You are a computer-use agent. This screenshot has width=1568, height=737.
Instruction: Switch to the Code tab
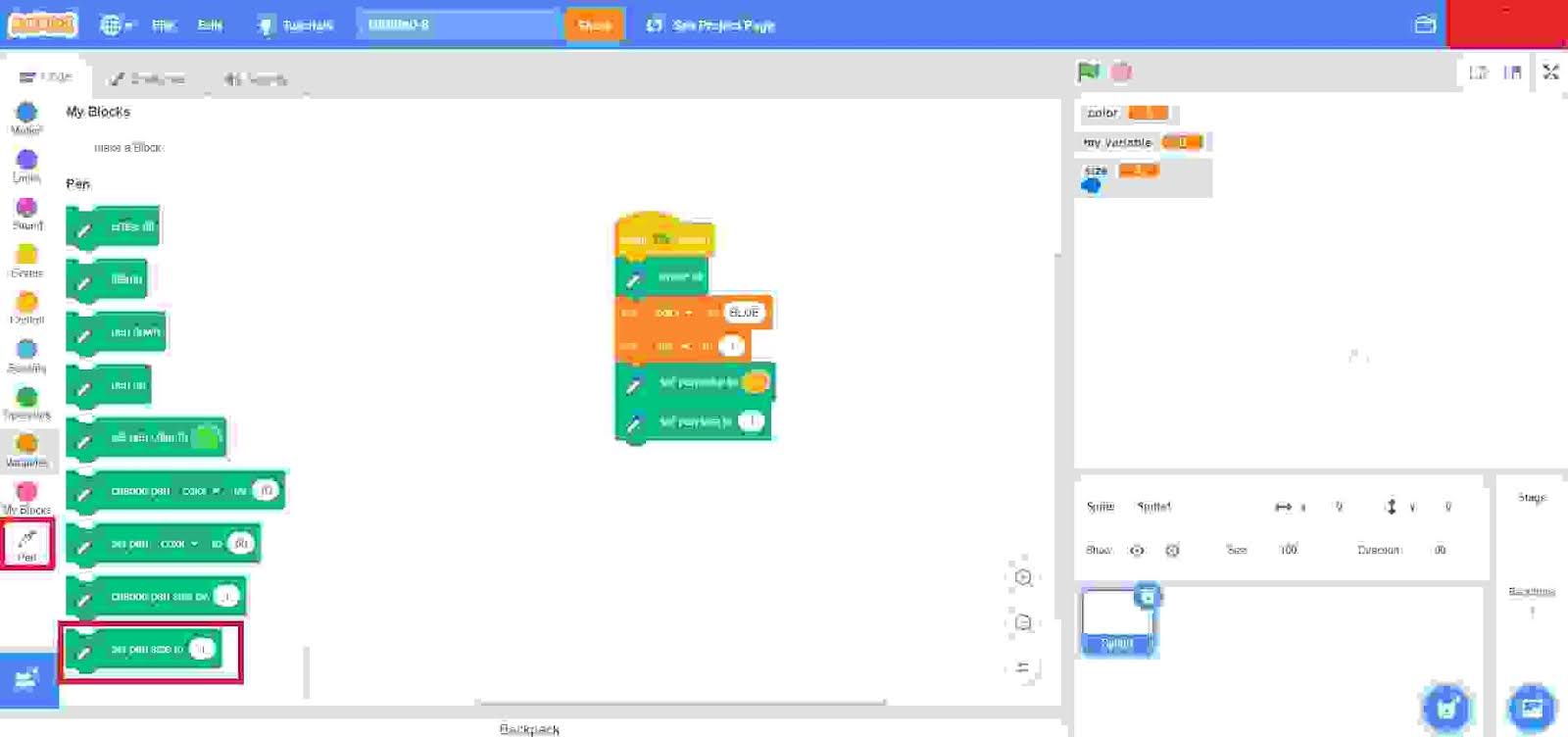[46, 77]
